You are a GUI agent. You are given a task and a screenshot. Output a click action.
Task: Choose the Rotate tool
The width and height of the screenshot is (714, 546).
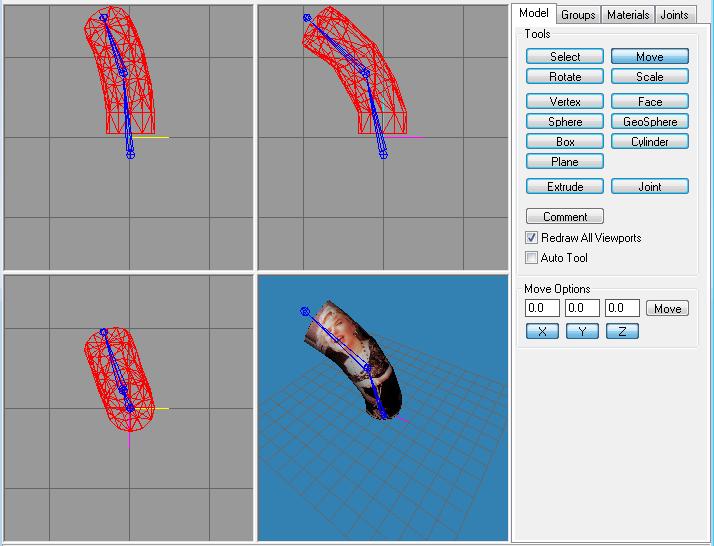(565, 77)
